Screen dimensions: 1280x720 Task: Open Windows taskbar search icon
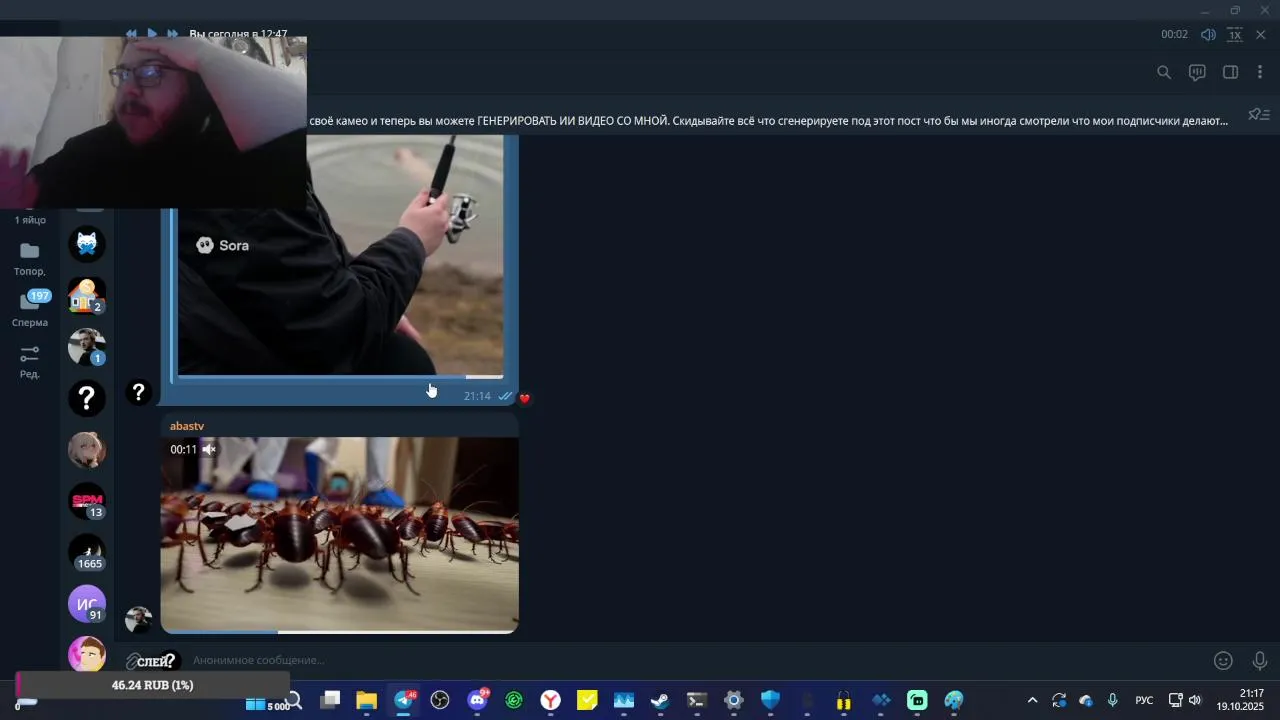tap(294, 700)
